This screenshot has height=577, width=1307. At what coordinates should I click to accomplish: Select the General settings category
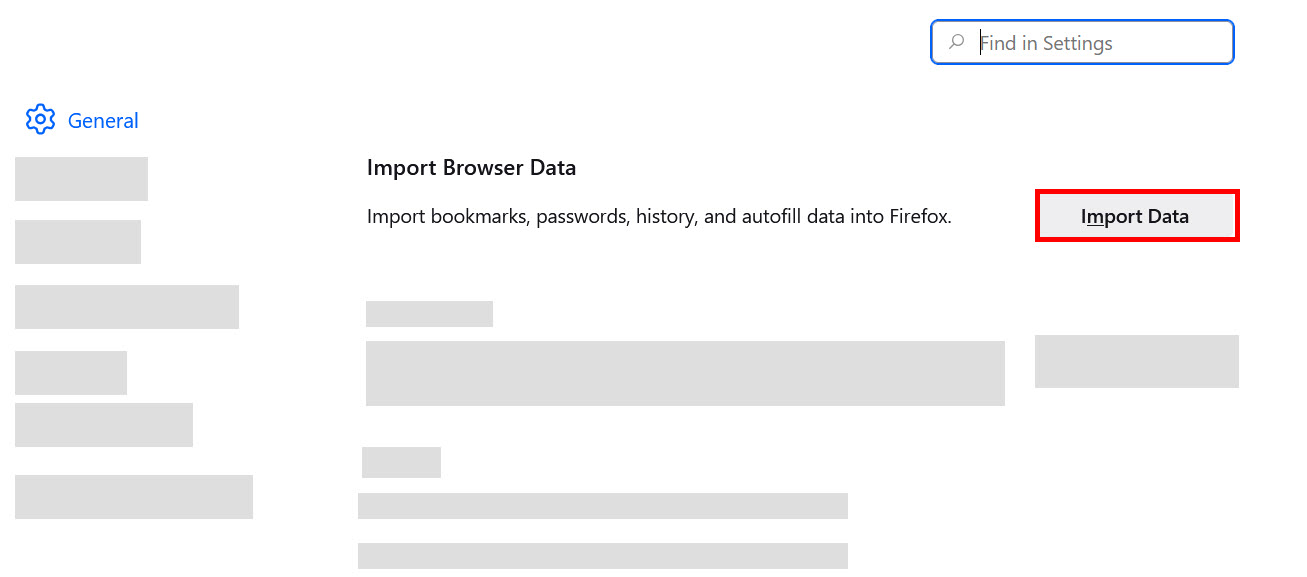tap(103, 120)
